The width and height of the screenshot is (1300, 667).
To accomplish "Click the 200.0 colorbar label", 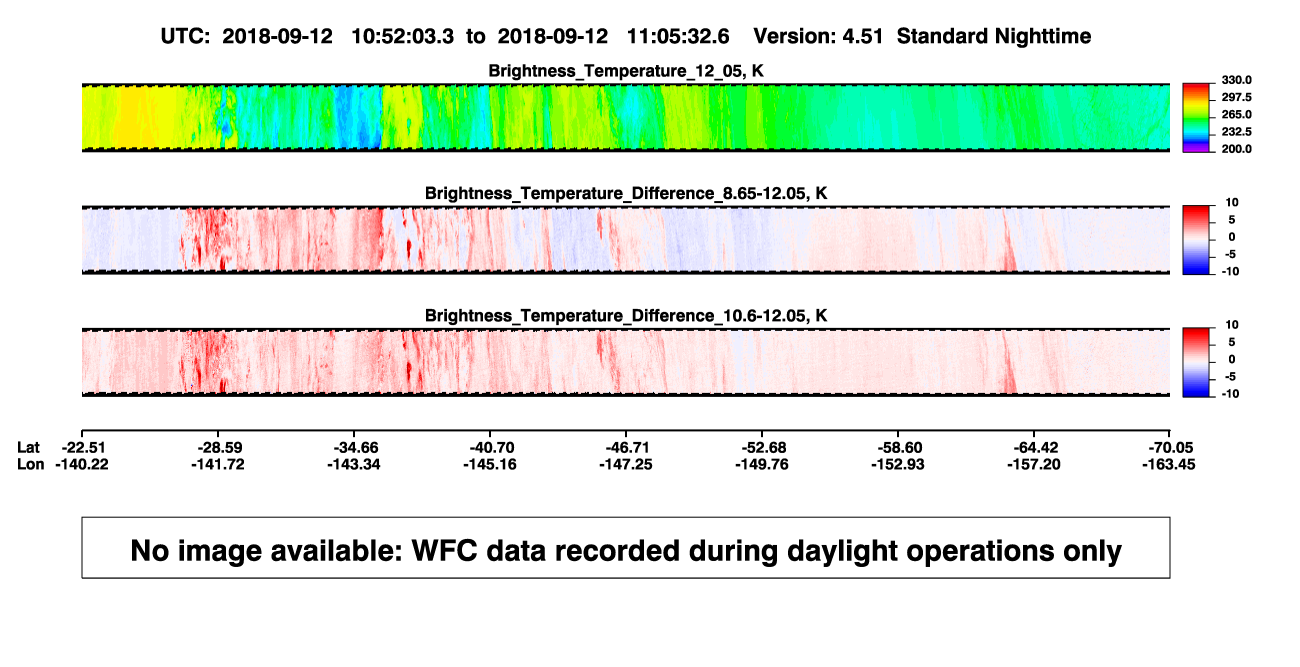I will pos(1236,148).
